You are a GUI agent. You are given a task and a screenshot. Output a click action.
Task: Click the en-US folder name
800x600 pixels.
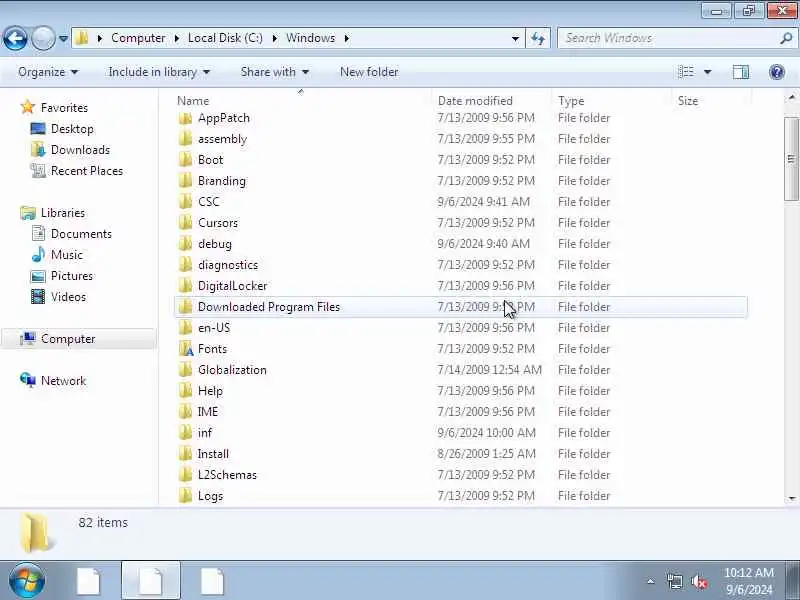(214, 328)
